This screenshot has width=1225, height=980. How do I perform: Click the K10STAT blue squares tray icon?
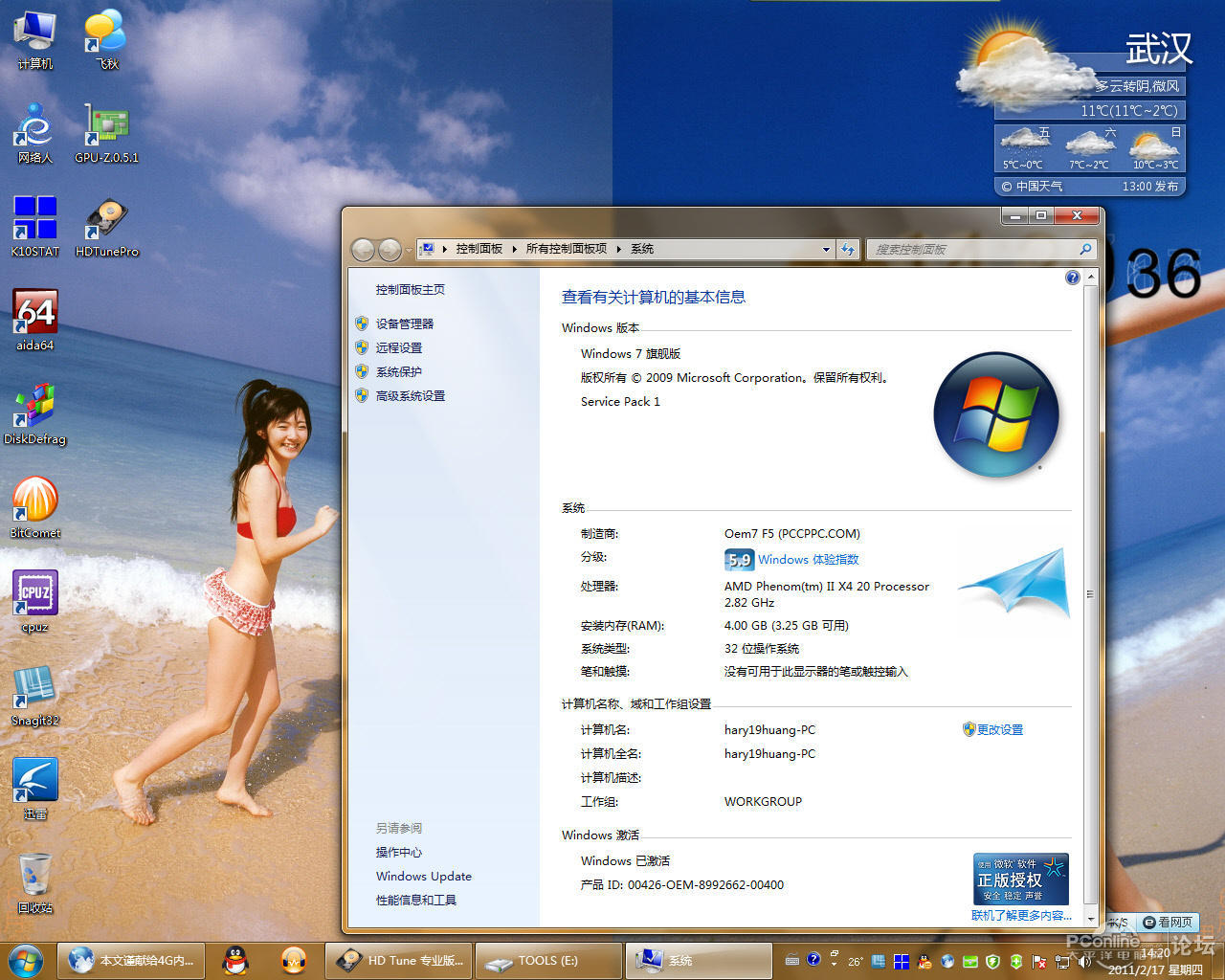click(x=902, y=962)
